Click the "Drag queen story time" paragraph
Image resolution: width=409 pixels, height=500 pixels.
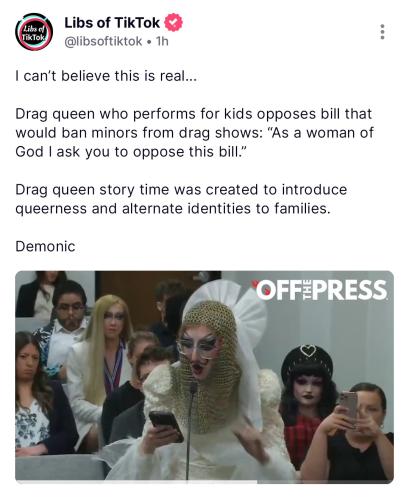pos(181,199)
